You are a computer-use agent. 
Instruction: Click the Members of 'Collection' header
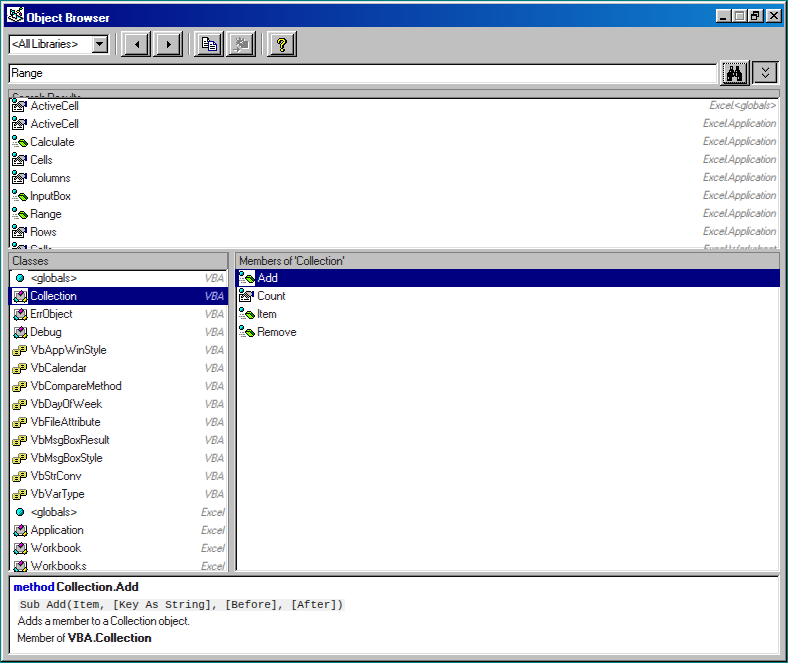point(508,261)
